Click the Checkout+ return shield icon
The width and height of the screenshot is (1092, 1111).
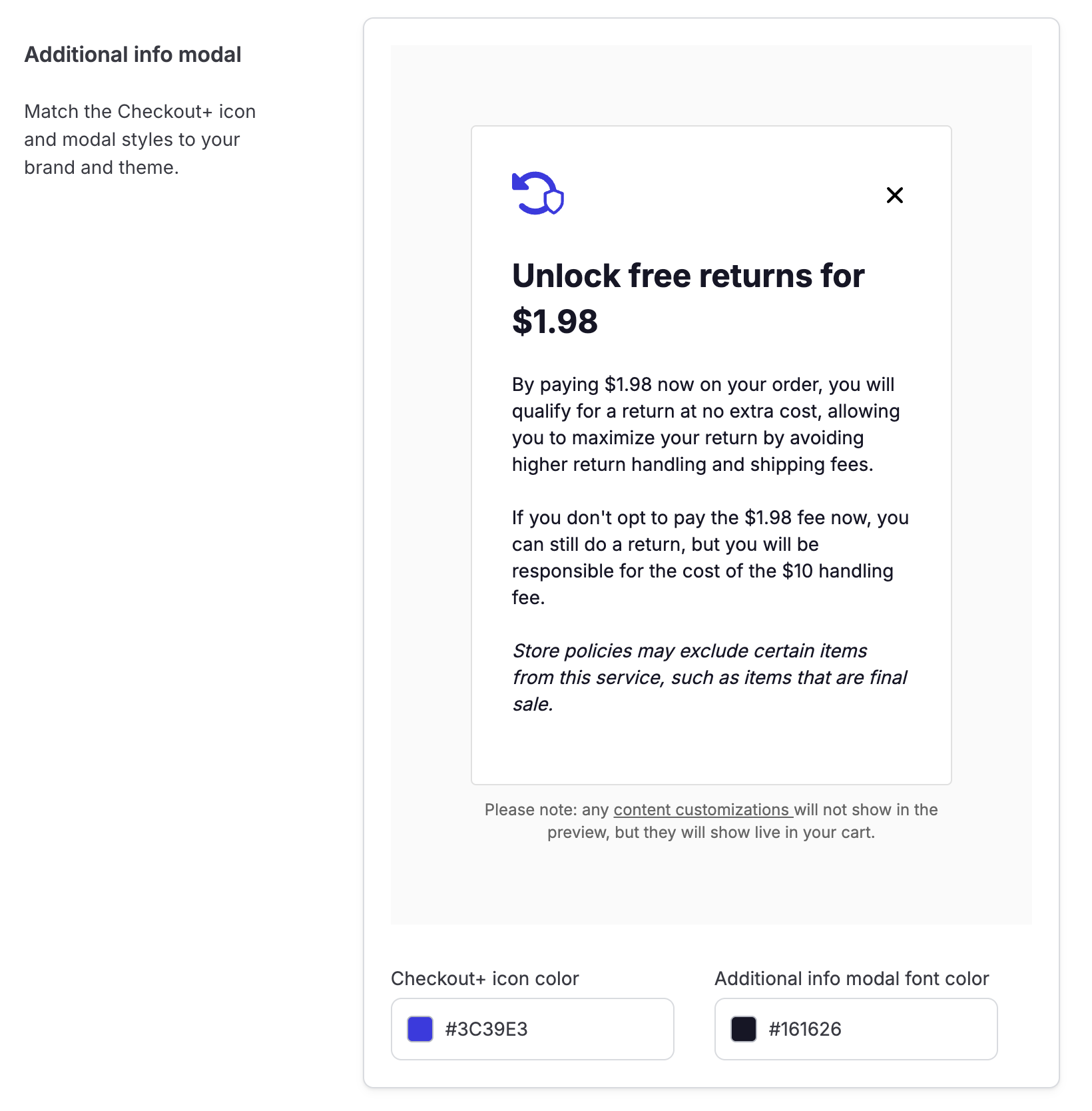537,194
